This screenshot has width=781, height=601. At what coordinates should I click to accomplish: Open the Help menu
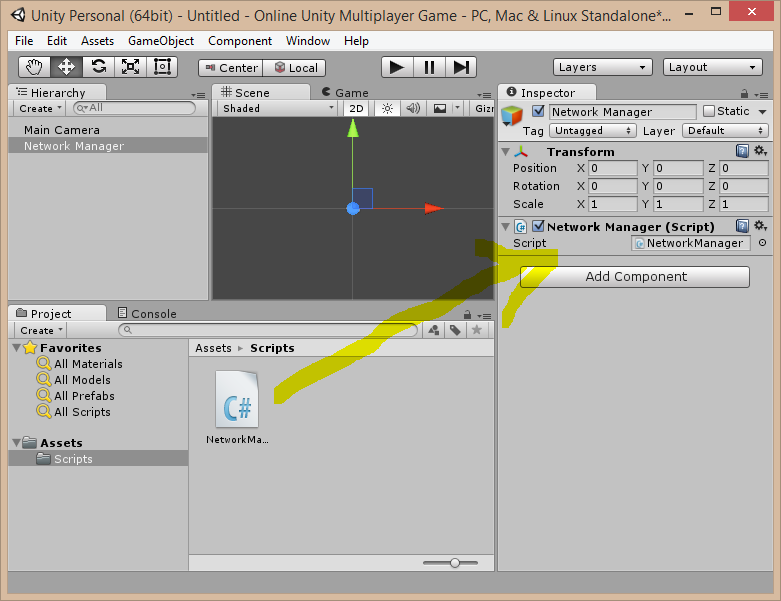(356, 41)
